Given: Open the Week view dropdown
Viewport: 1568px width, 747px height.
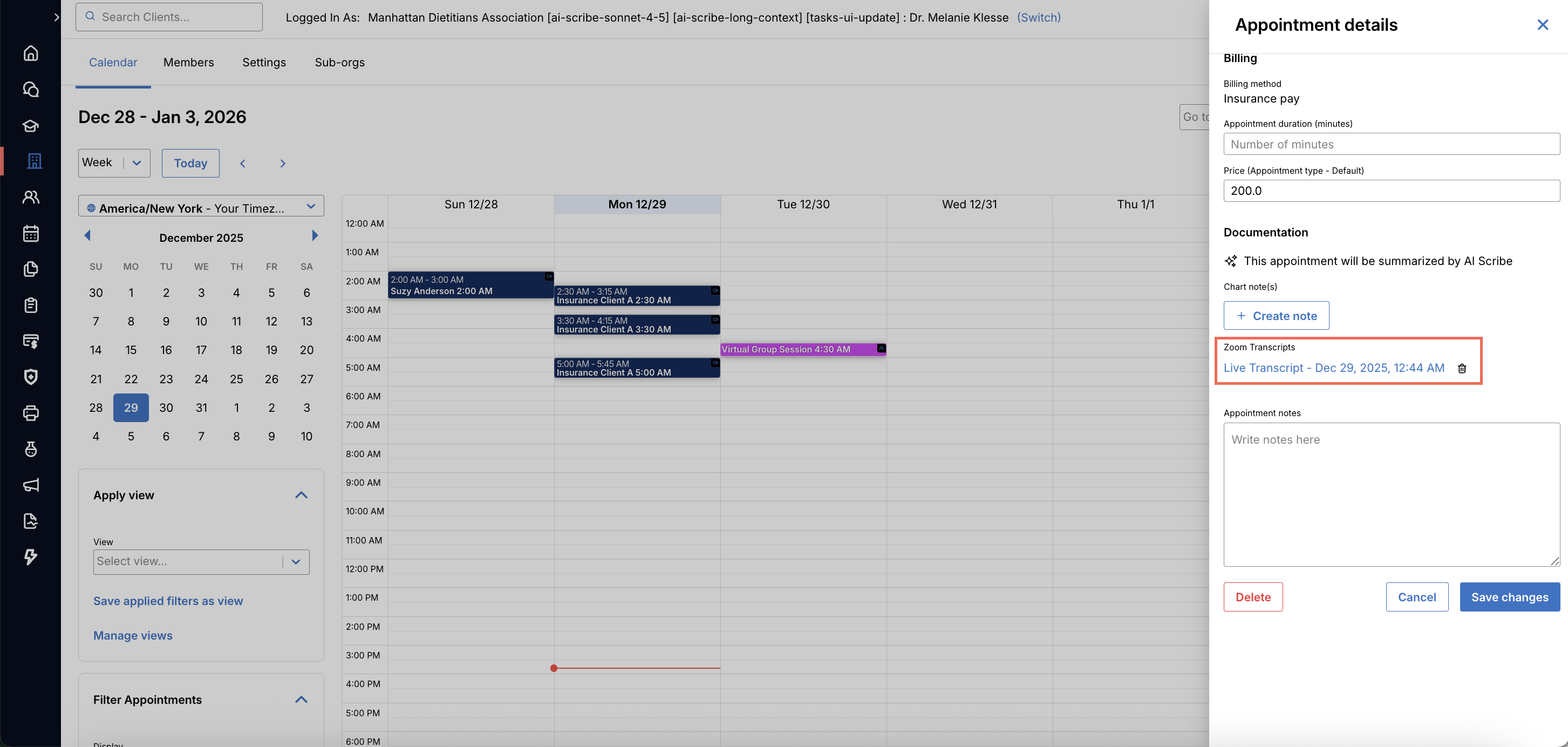Looking at the screenshot, I should pos(114,163).
